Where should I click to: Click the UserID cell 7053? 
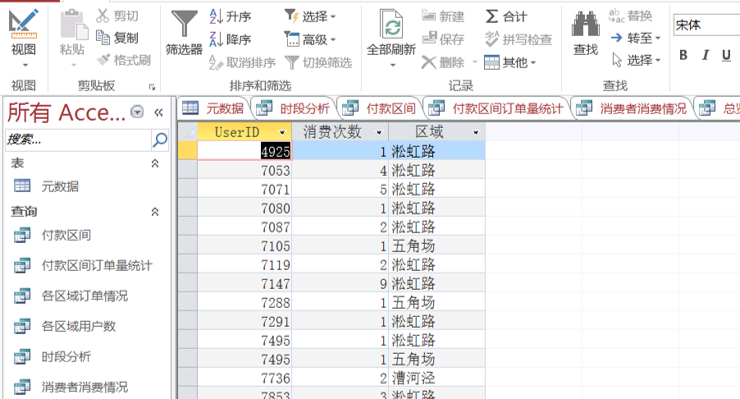point(244,170)
